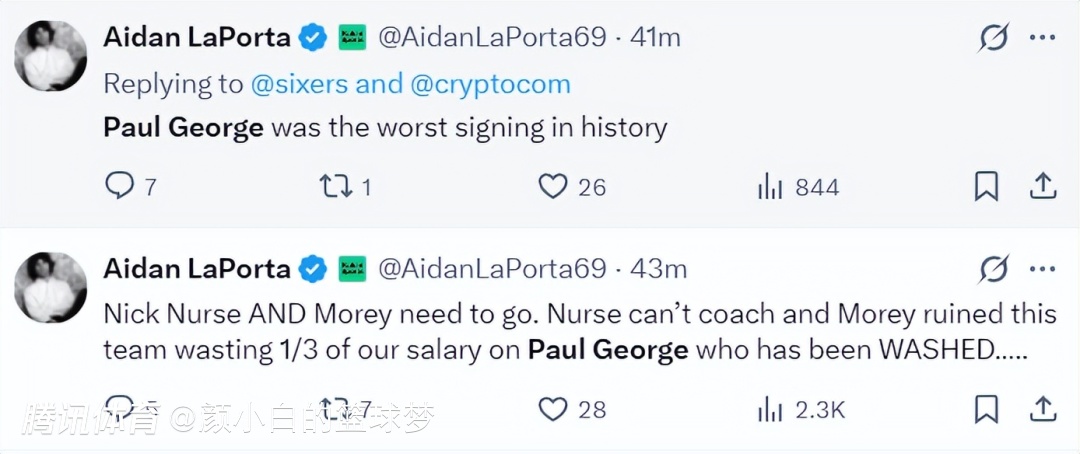Open the @cryptocom profile link

[490, 84]
